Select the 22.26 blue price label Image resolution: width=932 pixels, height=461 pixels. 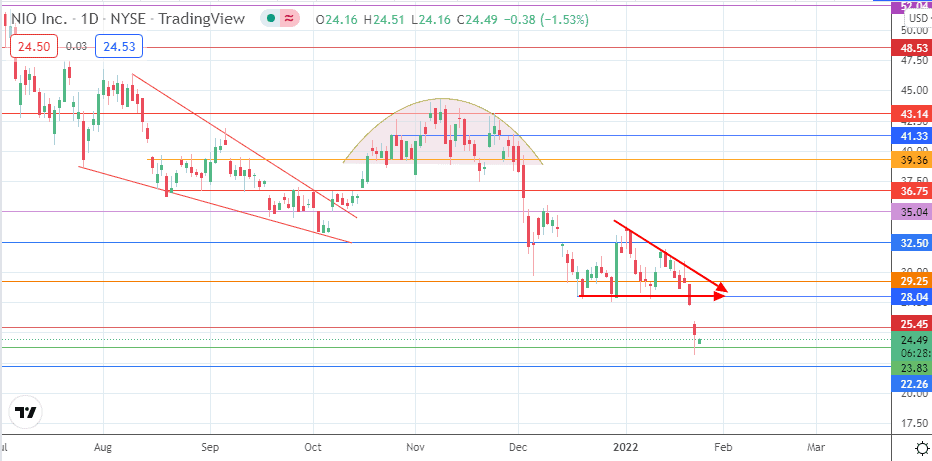pyautogui.click(x=912, y=384)
